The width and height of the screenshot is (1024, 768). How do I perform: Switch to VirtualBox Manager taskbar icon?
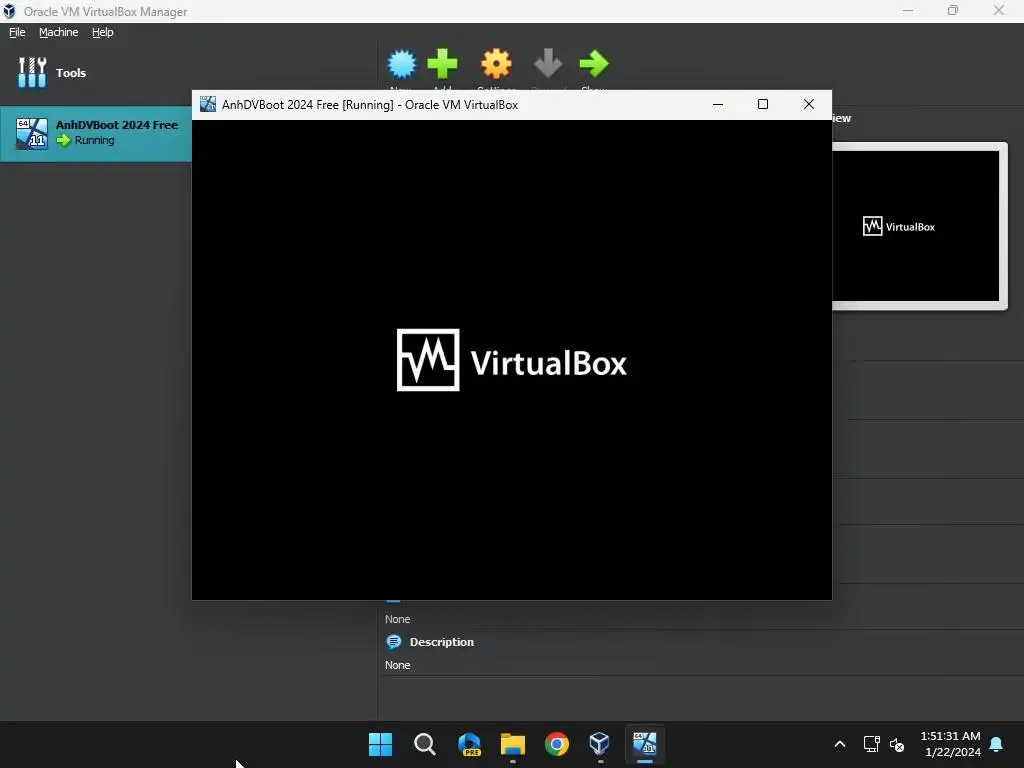tap(600, 744)
